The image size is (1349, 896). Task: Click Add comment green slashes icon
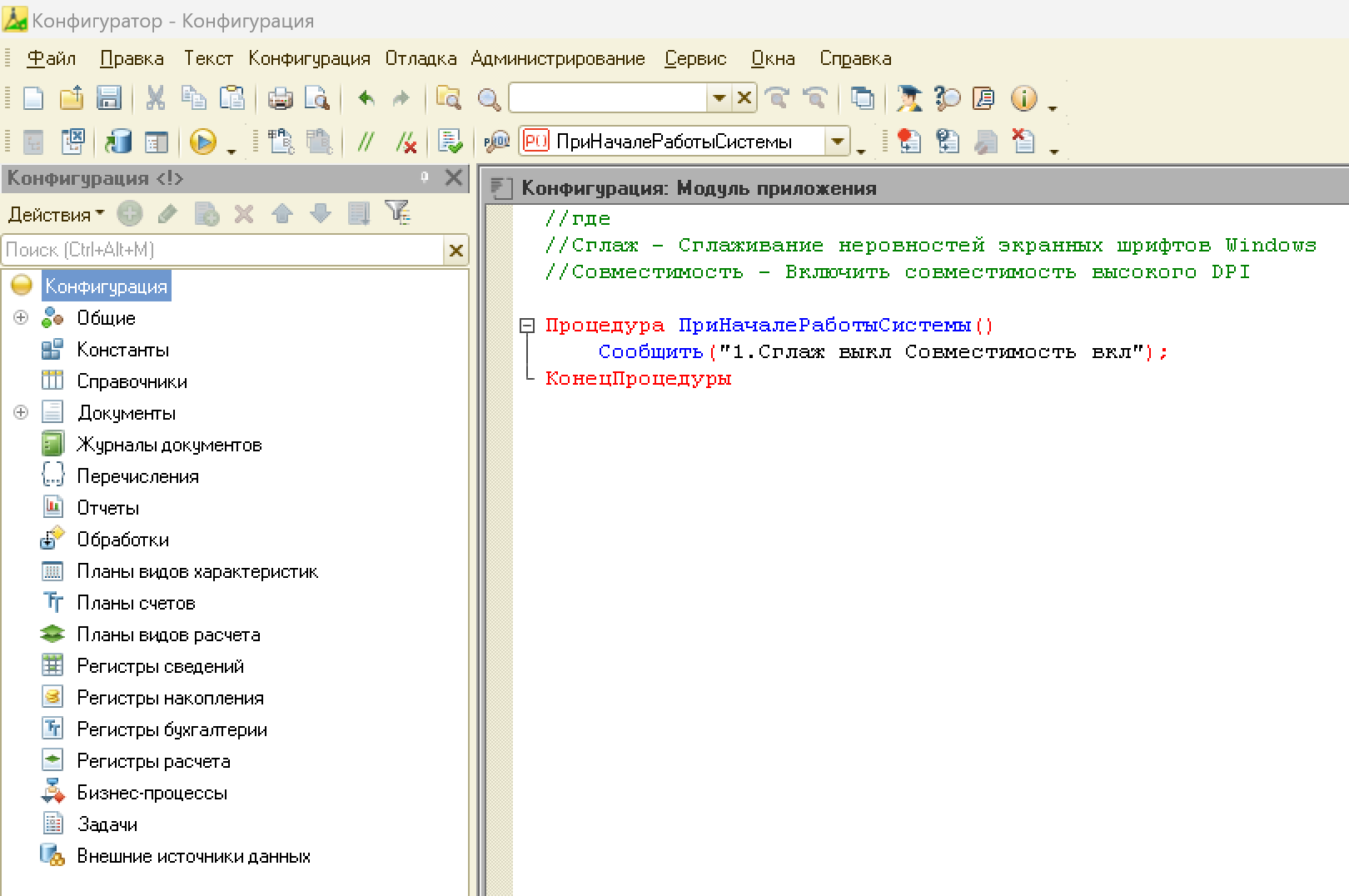[366, 142]
